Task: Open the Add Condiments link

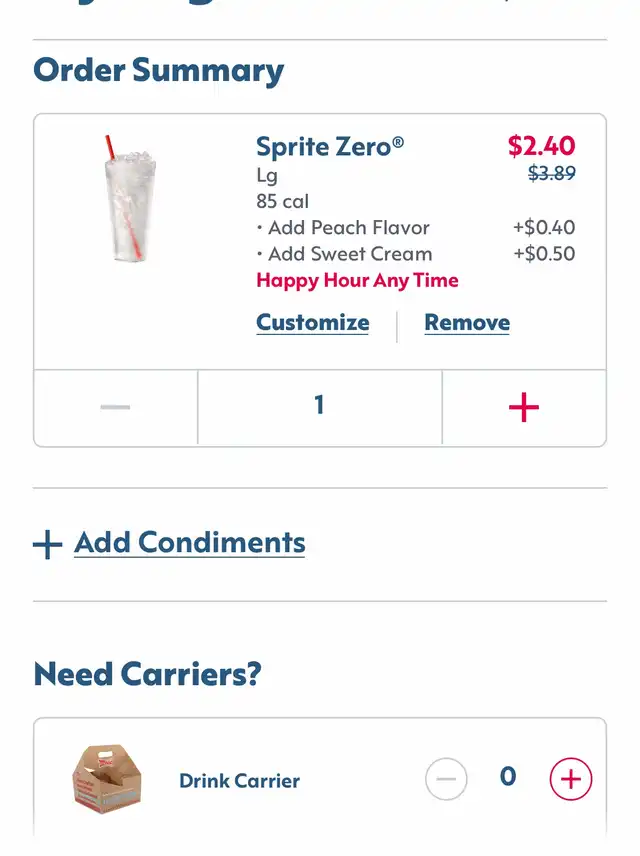Action: click(190, 543)
